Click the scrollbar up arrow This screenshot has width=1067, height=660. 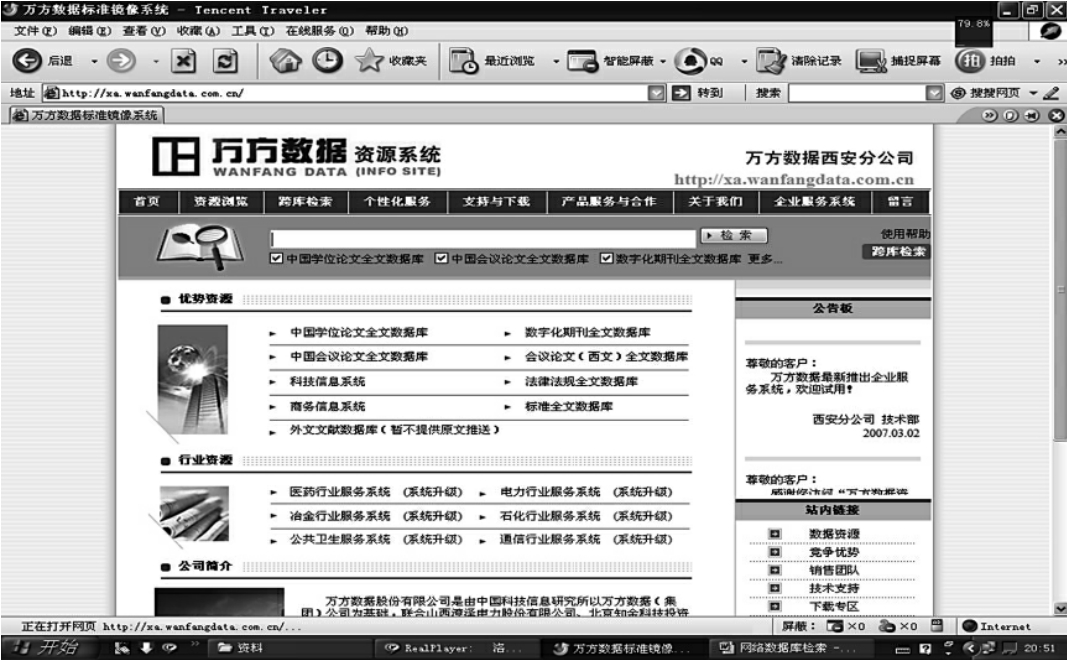[1060, 133]
